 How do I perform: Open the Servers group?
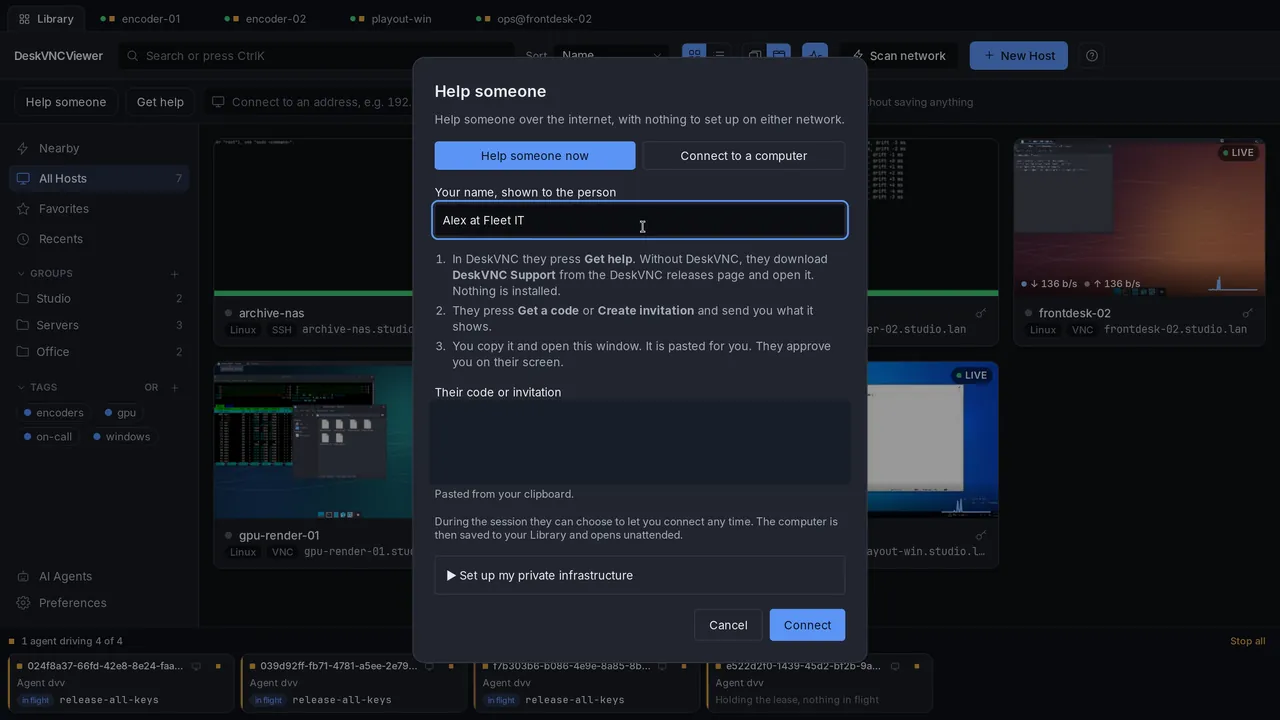(99, 325)
